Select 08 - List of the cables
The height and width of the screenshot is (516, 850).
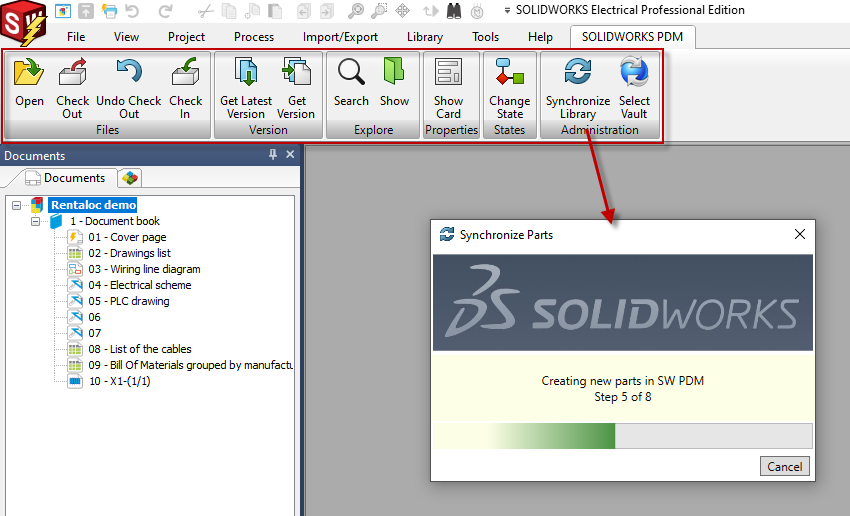click(x=140, y=349)
